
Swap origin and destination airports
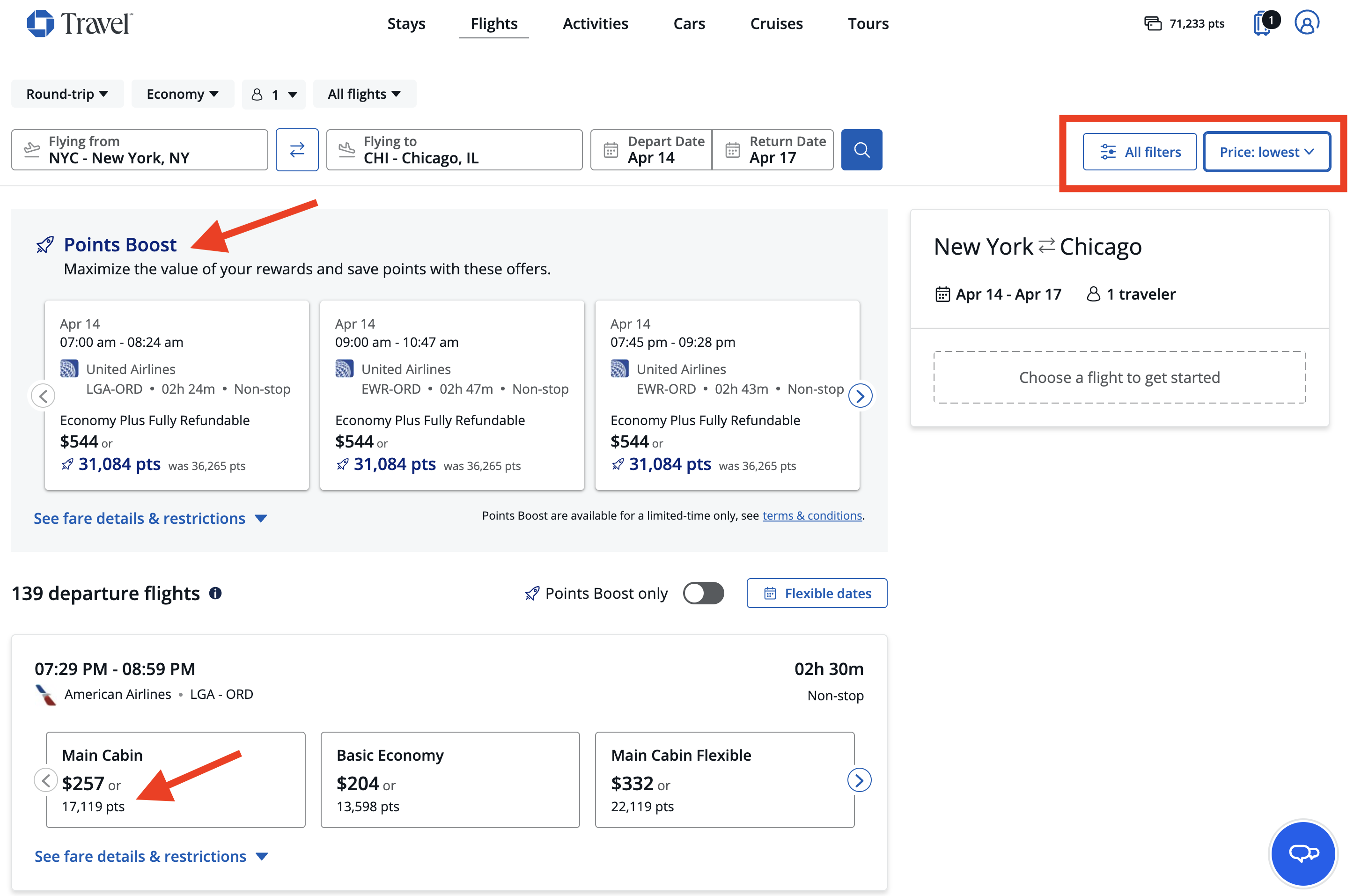tap(297, 150)
